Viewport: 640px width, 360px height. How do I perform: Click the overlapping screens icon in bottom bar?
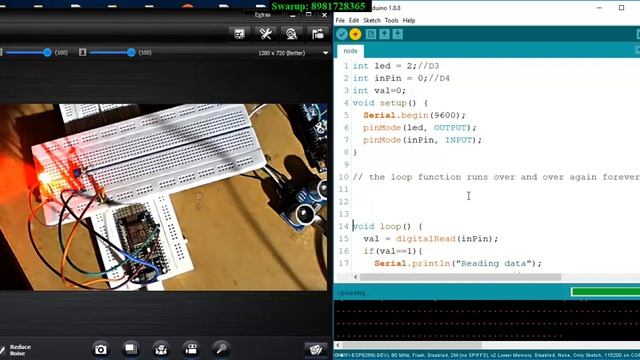[131, 349]
